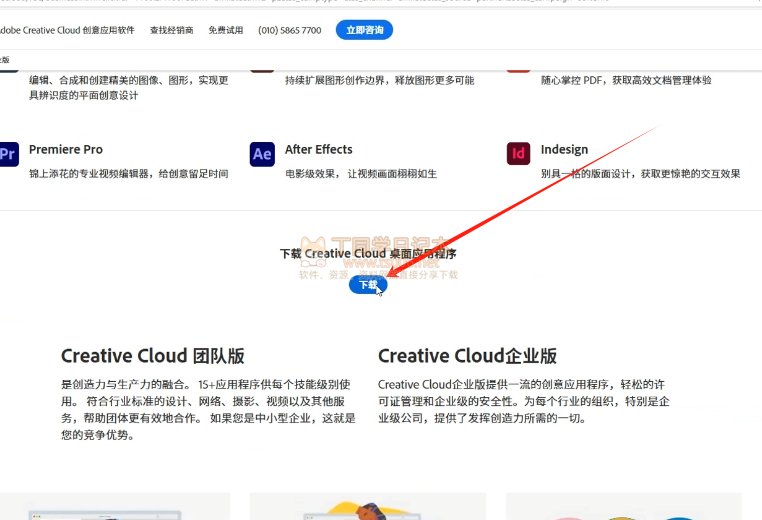The image size is (762, 520).
Task: Open the Premiere Pro title link
Action: coord(65,150)
